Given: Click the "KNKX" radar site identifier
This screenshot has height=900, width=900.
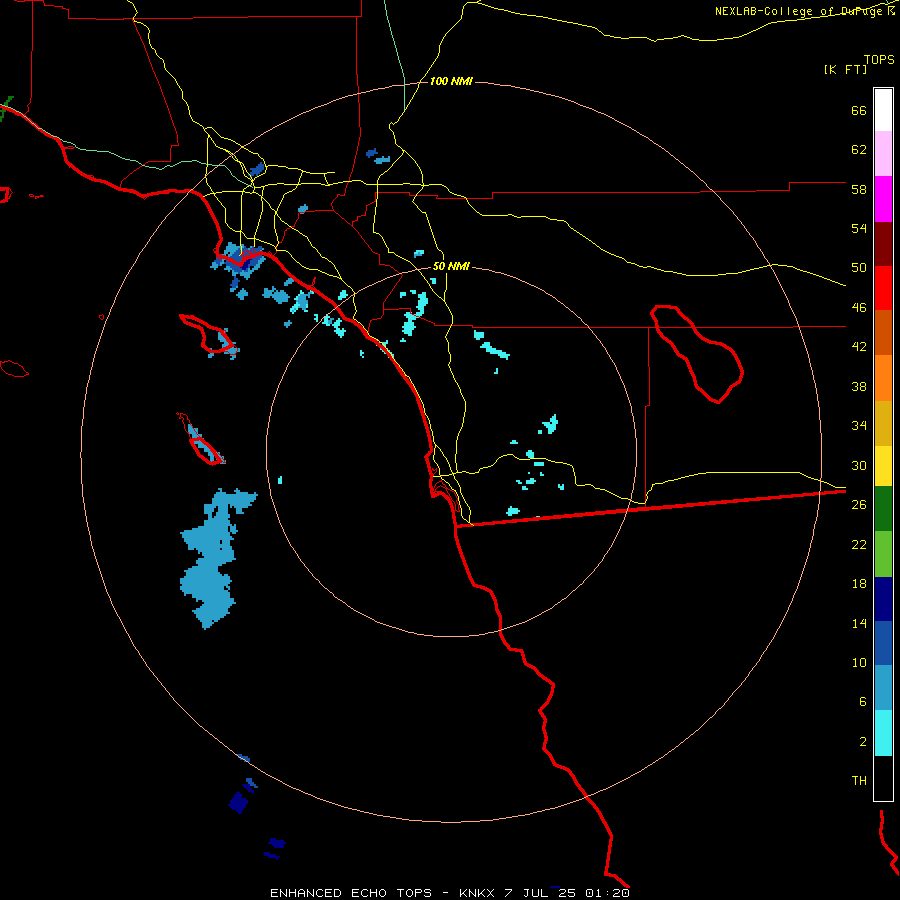Looking at the screenshot, I should pyautogui.click(x=476, y=893).
